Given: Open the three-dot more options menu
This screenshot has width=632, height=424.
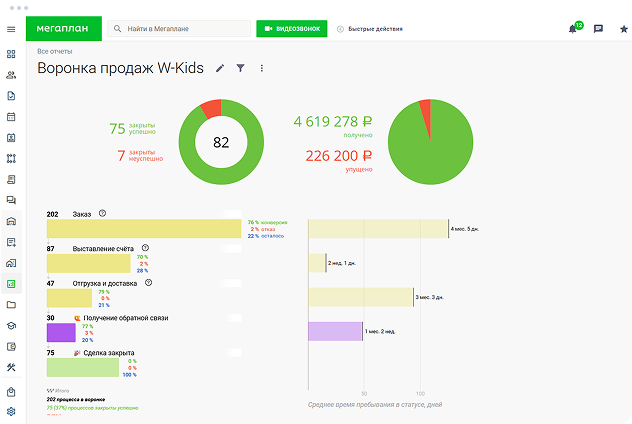Looking at the screenshot, I should (x=262, y=68).
